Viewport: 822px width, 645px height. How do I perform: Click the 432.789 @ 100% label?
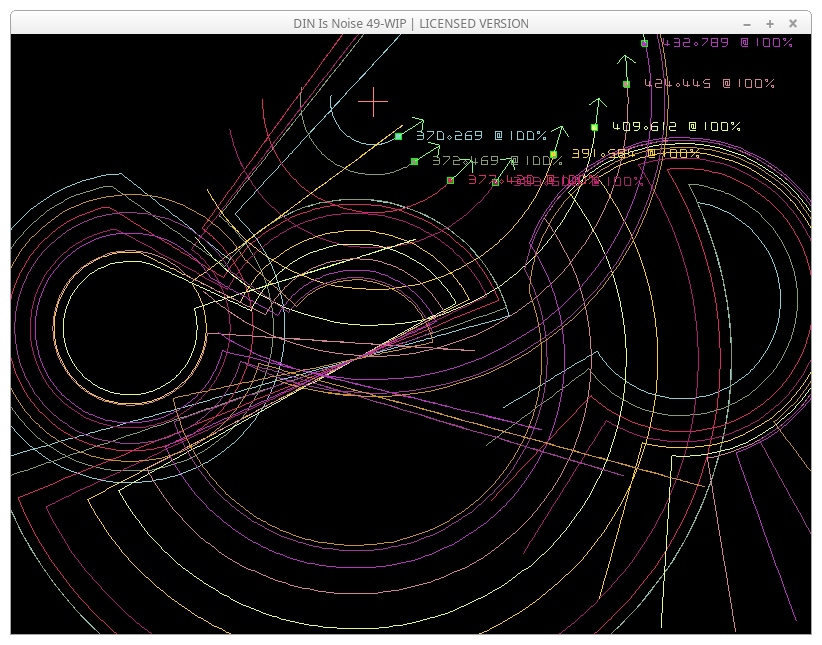(x=727, y=42)
